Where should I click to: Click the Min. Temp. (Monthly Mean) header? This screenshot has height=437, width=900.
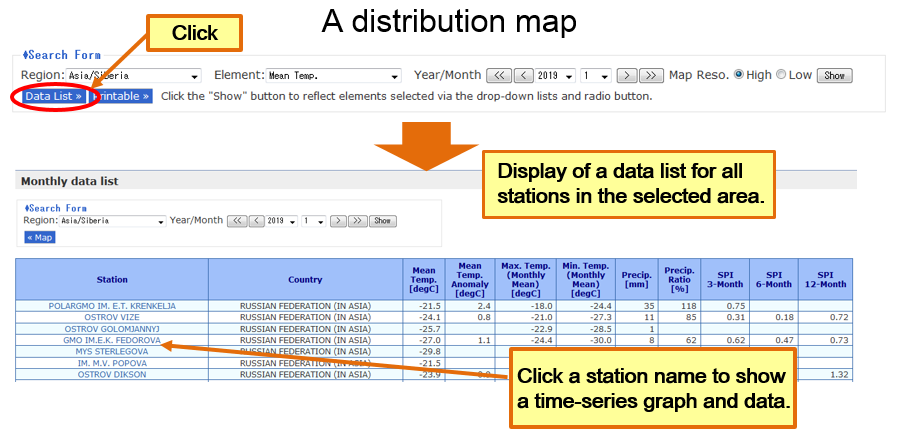(x=586, y=280)
